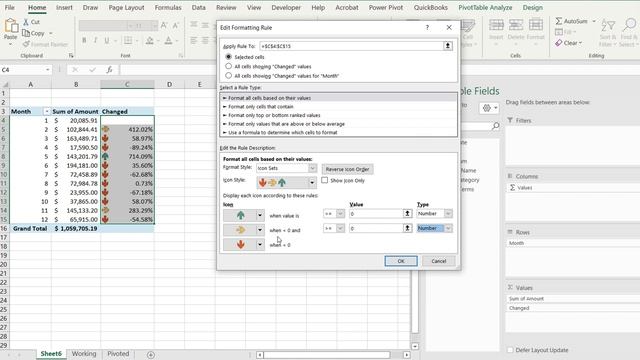
Task: Open second rule's highlighted Type dropdown
Action: [x=448, y=228]
